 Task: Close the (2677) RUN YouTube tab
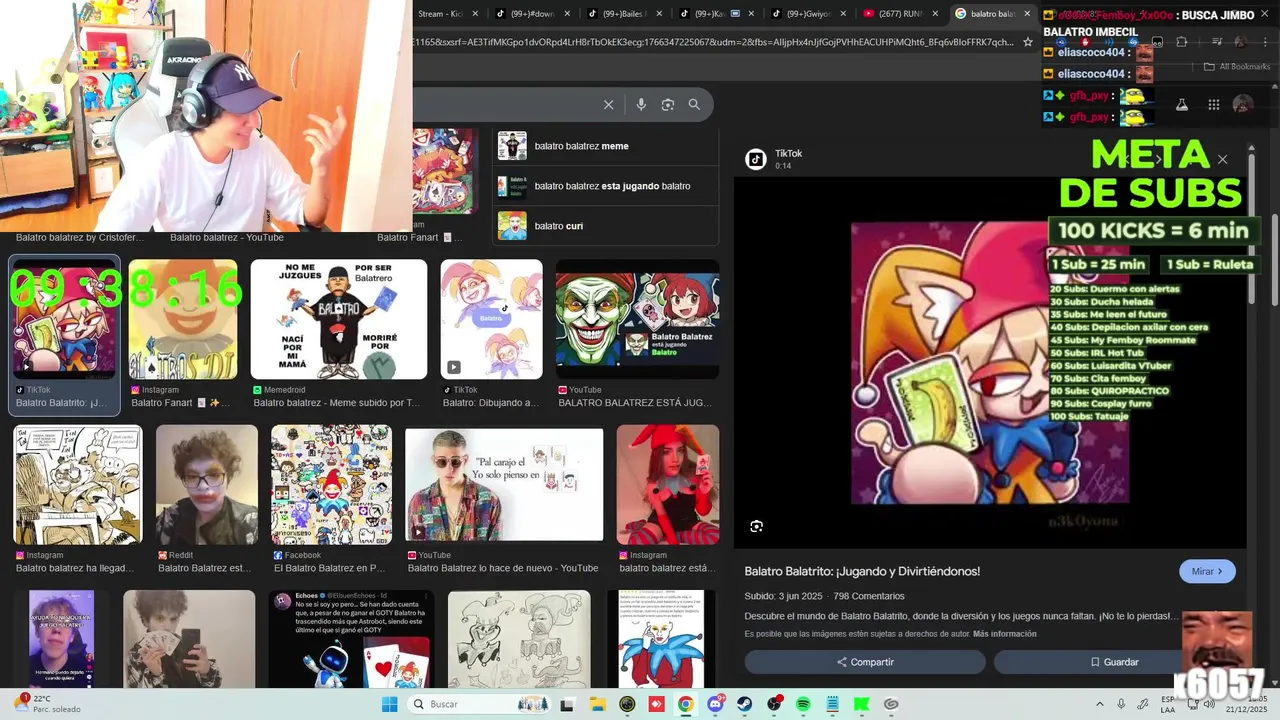pos(936,14)
